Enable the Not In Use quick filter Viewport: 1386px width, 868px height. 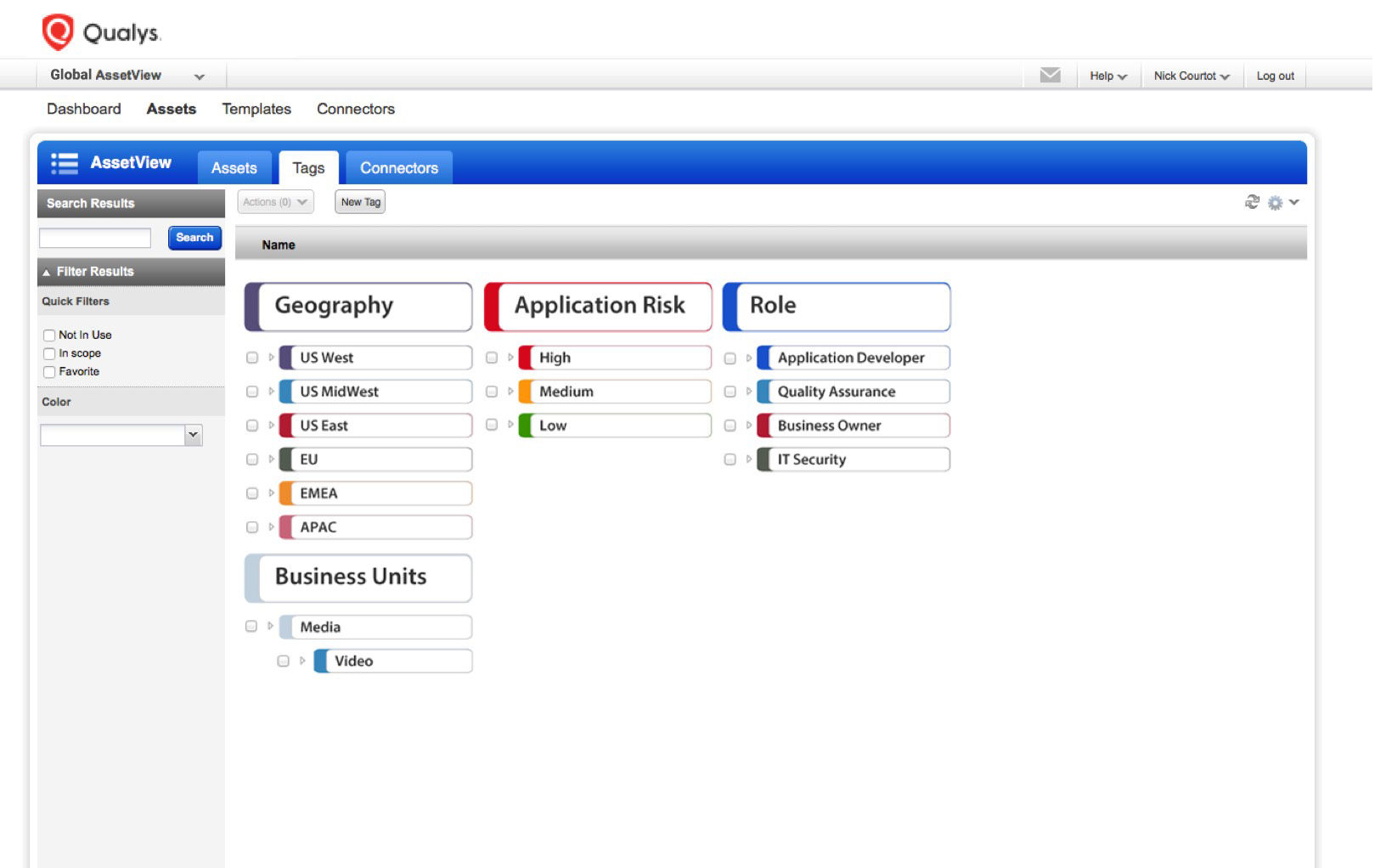click(48, 335)
